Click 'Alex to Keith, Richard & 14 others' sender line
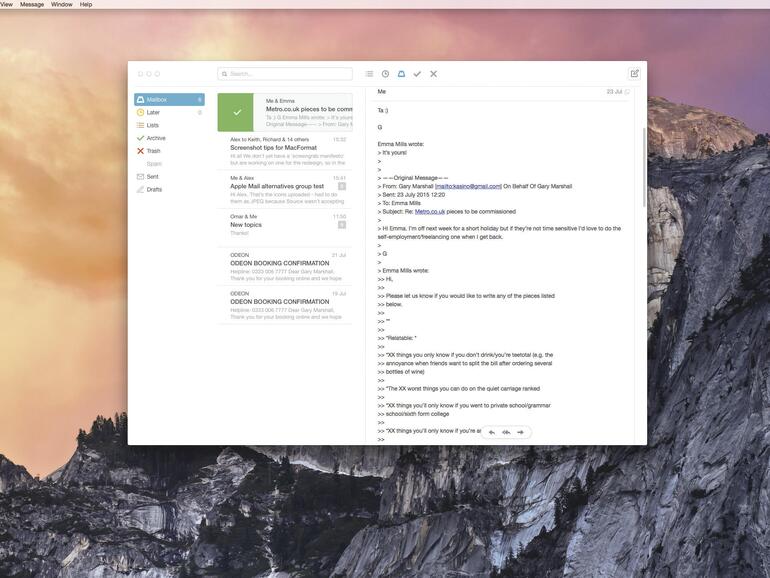This screenshot has height=578, width=770. point(270,139)
